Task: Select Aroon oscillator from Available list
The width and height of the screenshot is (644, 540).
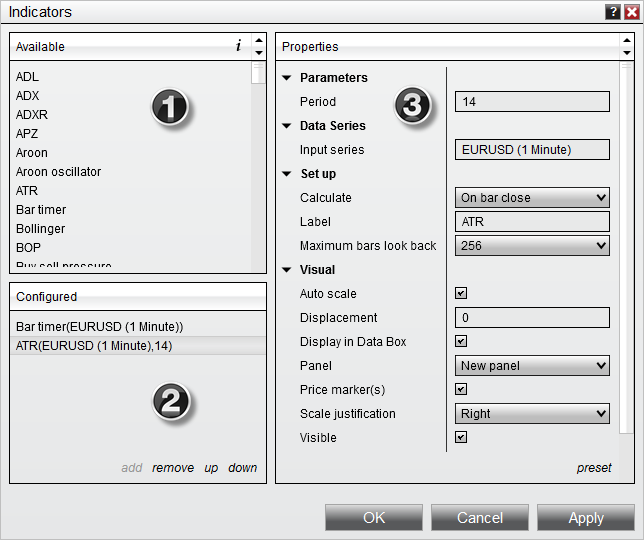Action: [58, 172]
